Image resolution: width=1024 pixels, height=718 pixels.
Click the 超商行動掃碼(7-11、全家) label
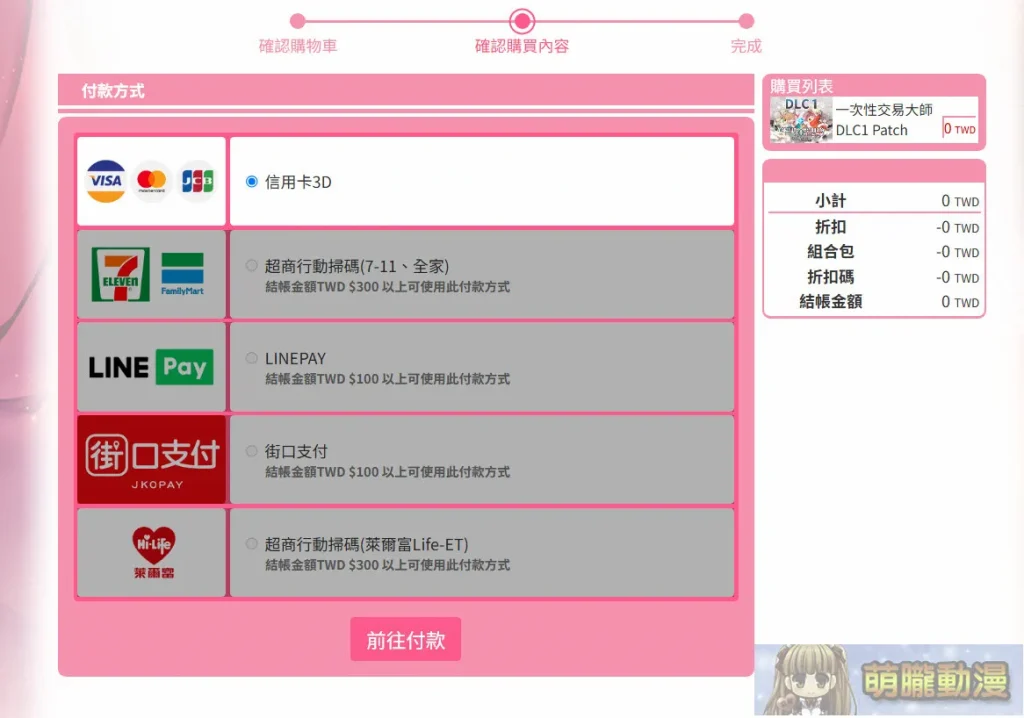click(x=357, y=266)
